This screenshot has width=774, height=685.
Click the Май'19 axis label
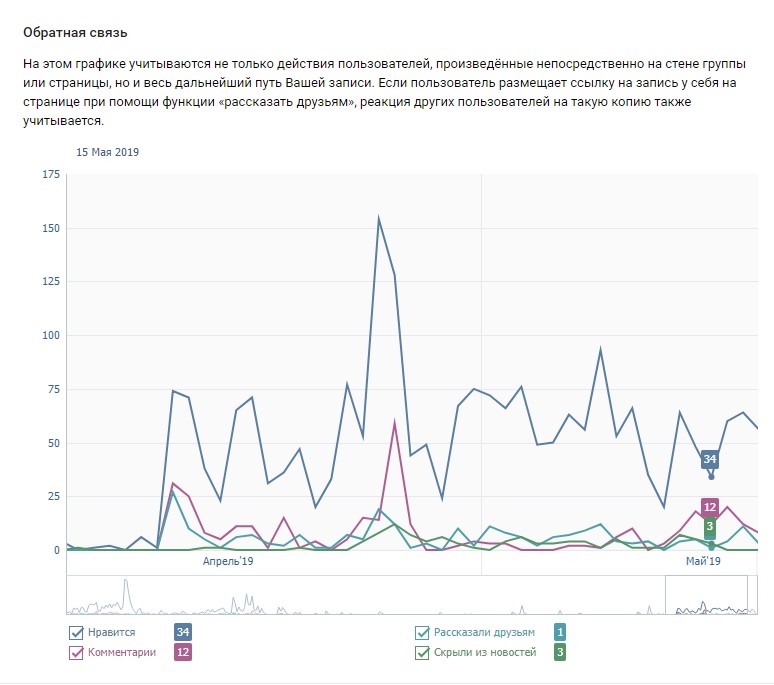click(703, 562)
